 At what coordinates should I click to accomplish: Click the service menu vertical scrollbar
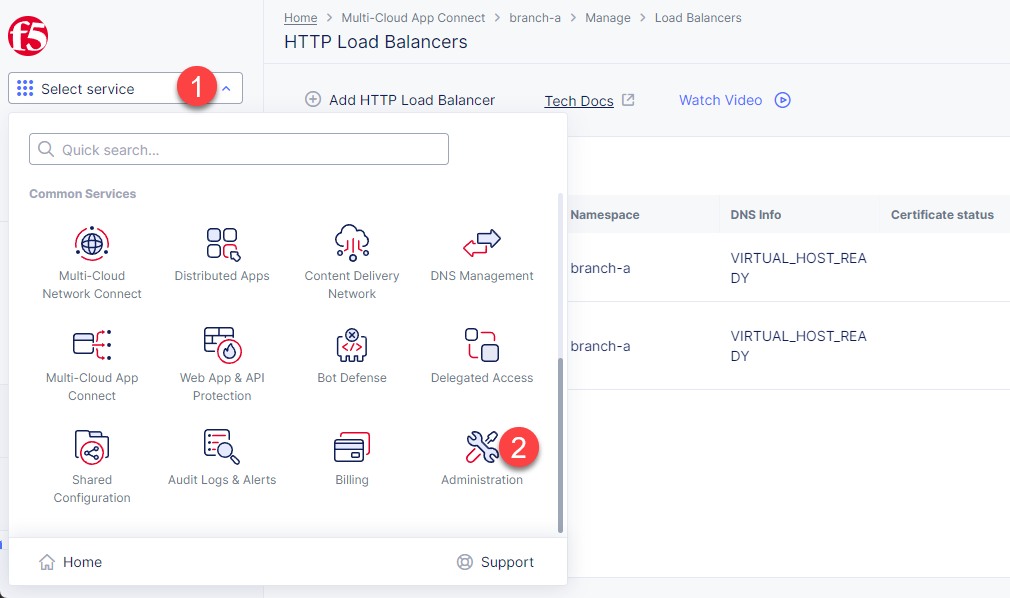560,445
